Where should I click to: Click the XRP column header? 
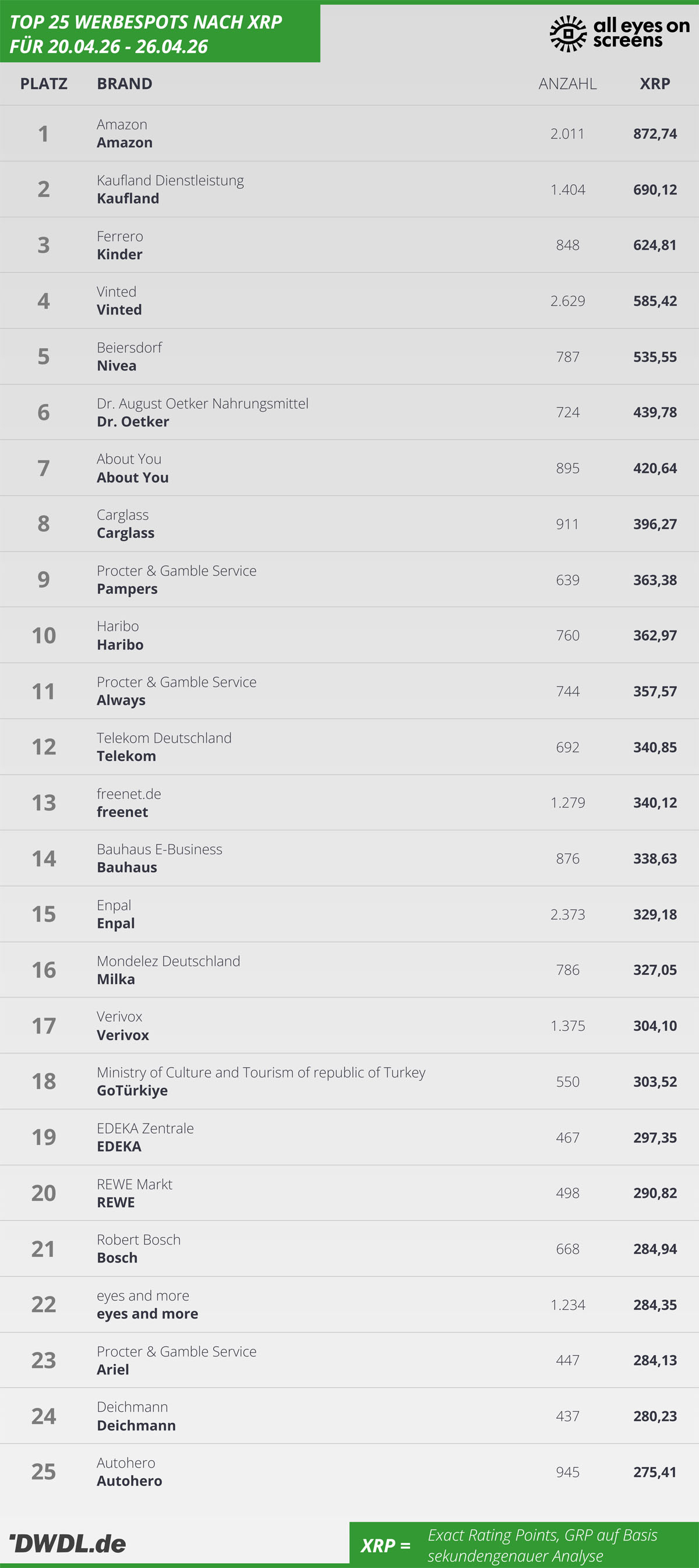[655, 83]
